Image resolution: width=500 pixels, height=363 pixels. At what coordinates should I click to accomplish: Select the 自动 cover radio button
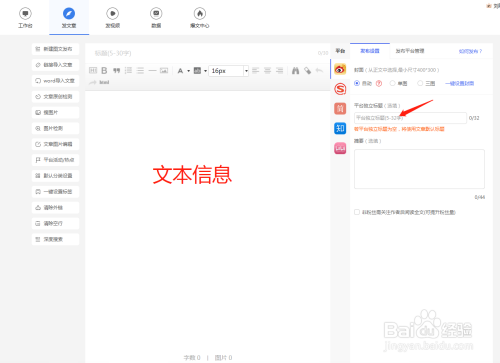[x=357, y=83]
